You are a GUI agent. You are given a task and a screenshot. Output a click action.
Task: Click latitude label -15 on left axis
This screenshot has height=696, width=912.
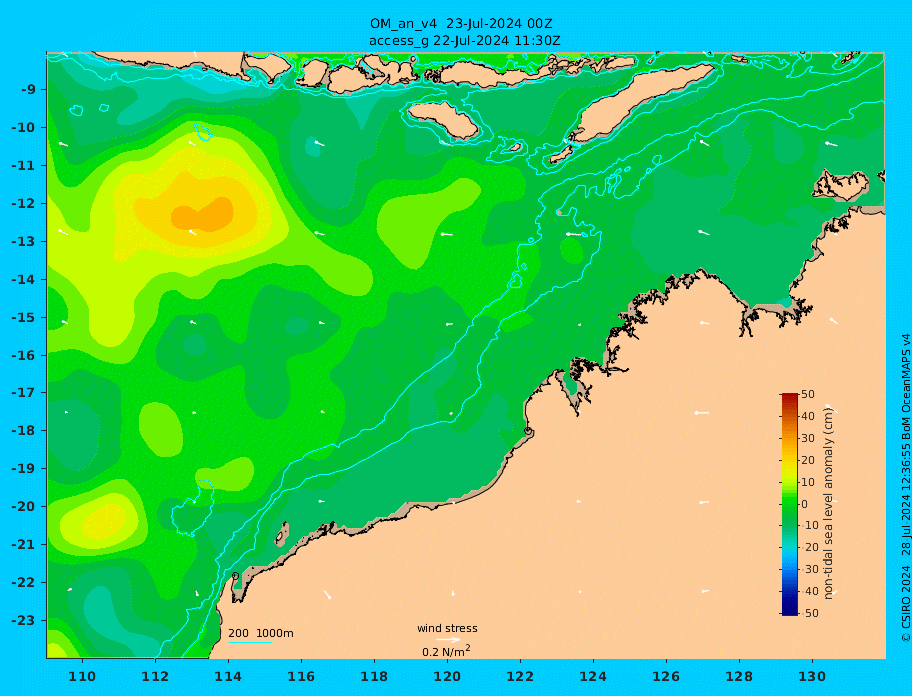click(x=24, y=317)
